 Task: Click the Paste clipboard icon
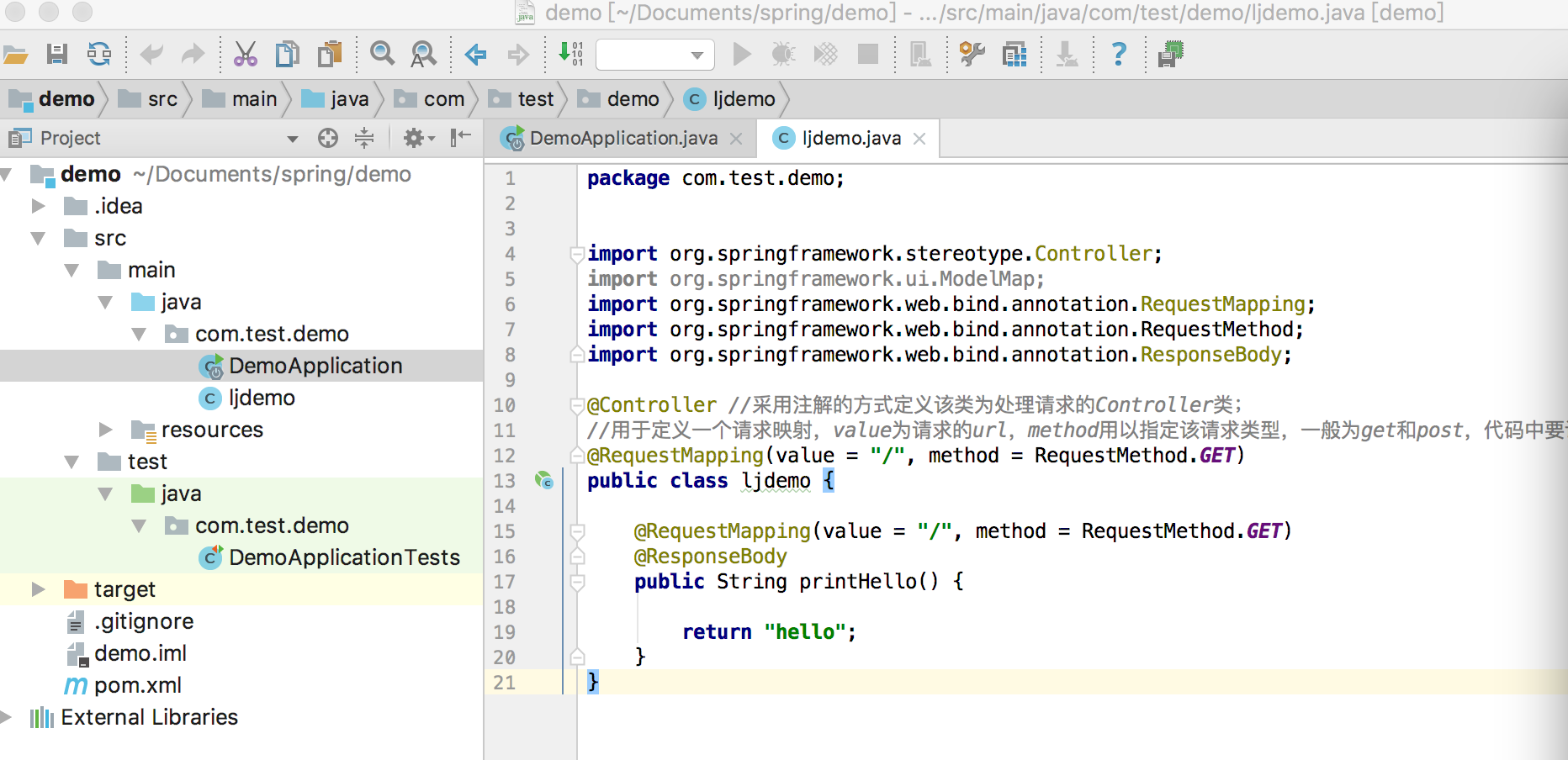330,55
